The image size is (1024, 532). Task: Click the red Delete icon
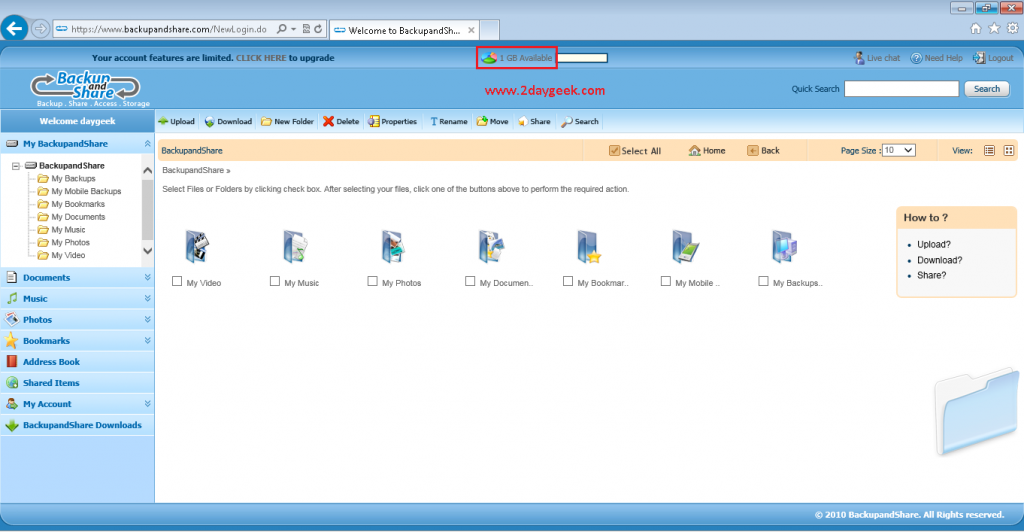click(329, 122)
